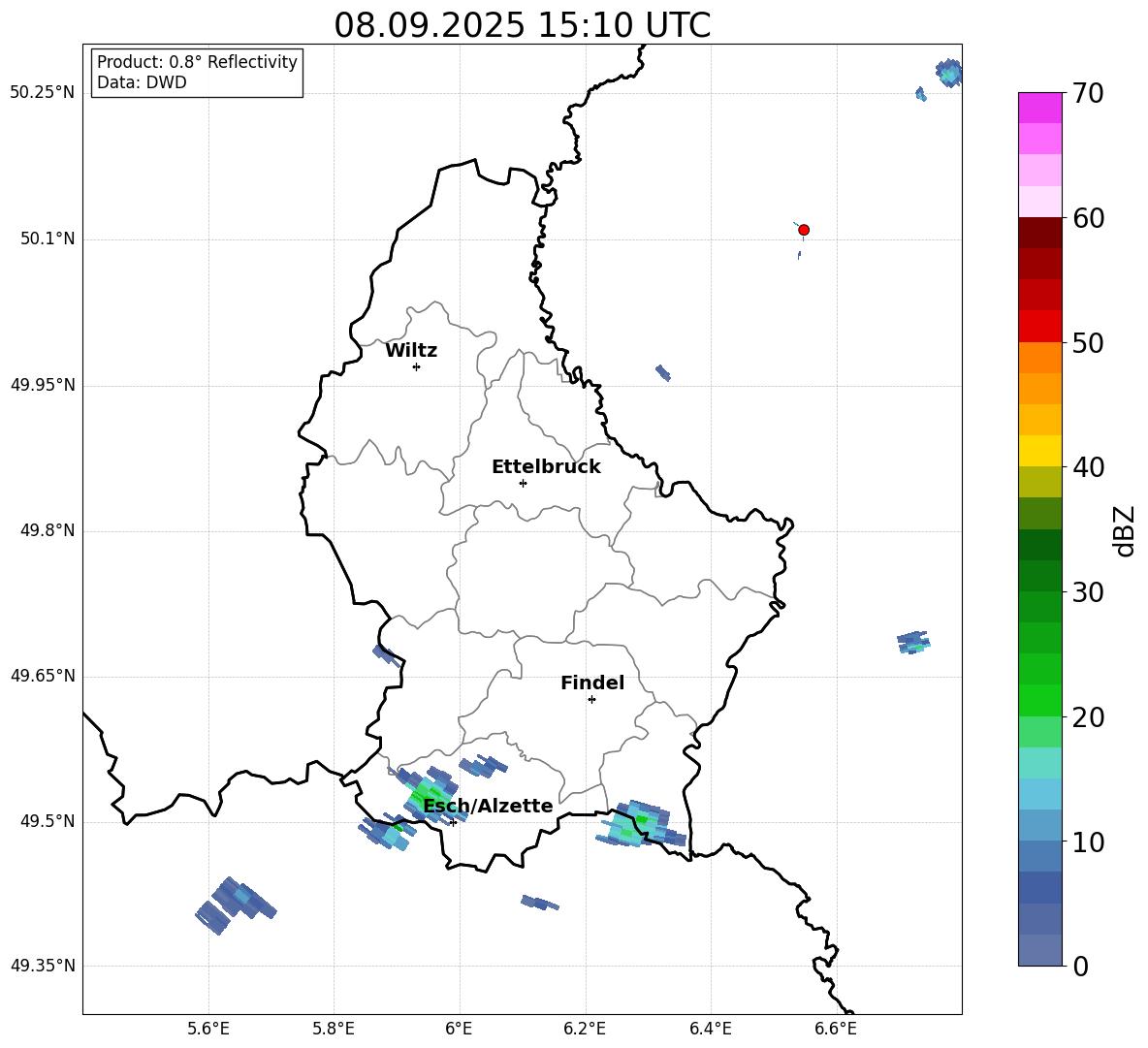The image size is (1148, 1048).
Task: Click the orange colorbar segment below 50
Action: (x=1040, y=357)
